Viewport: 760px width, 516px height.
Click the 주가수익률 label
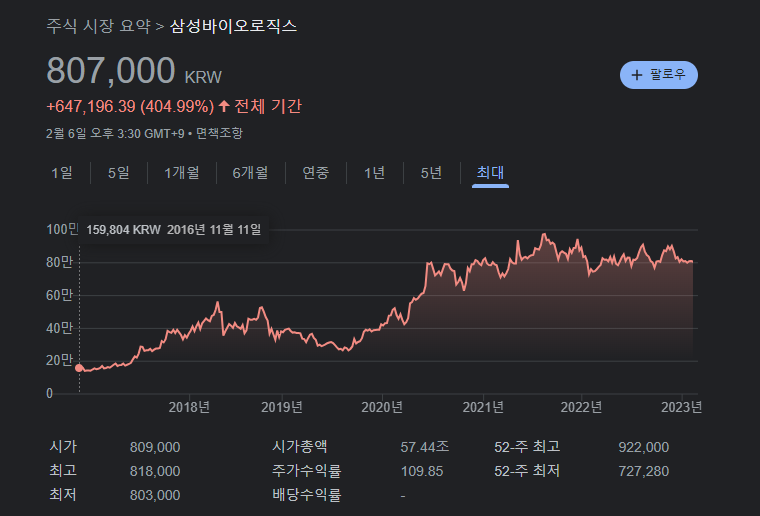pyautogui.click(x=307, y=470)
